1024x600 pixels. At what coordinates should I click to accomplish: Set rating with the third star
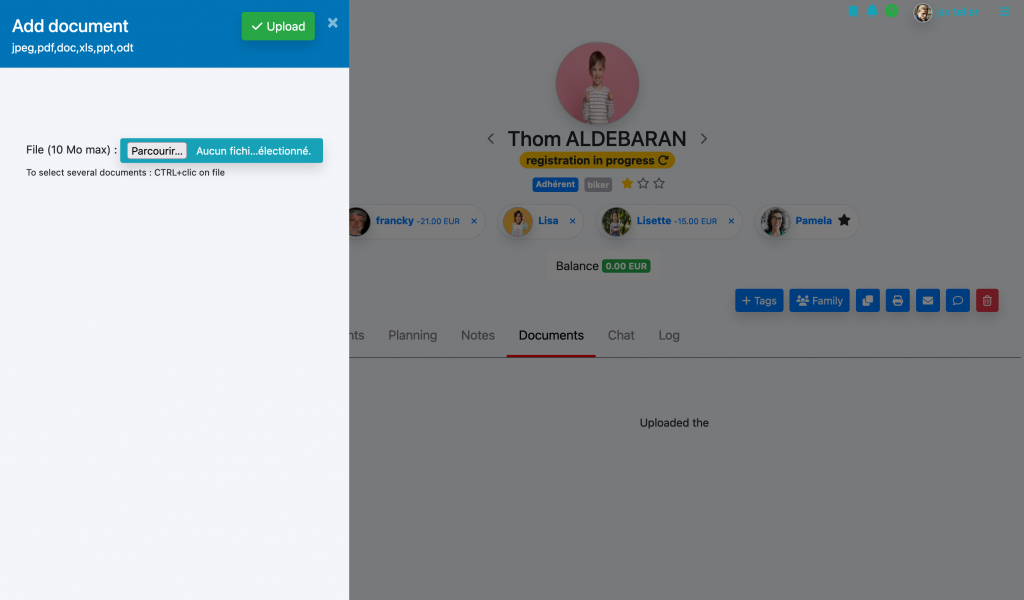click(659, 183)
